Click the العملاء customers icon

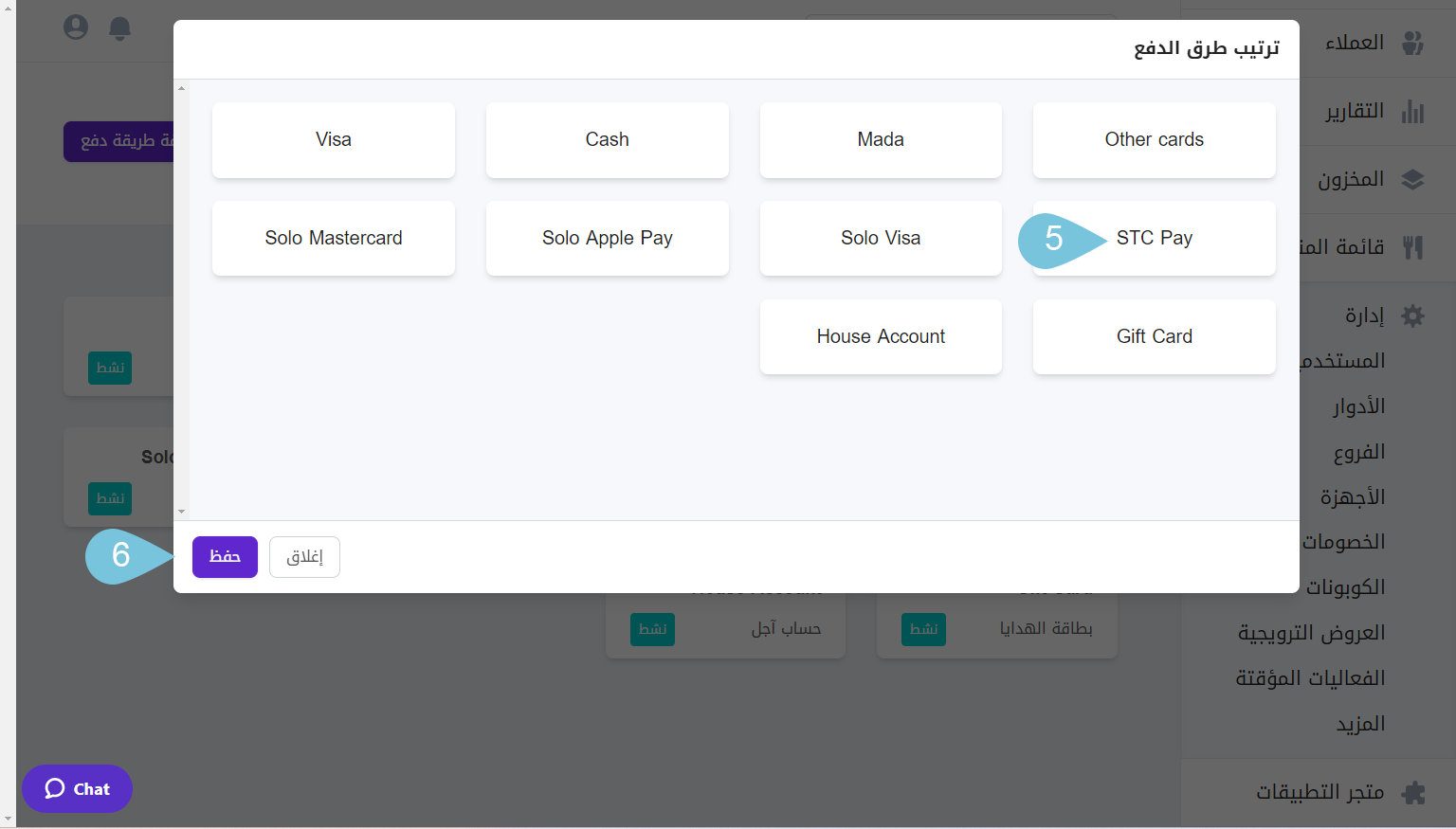(x=1414, y=43)
